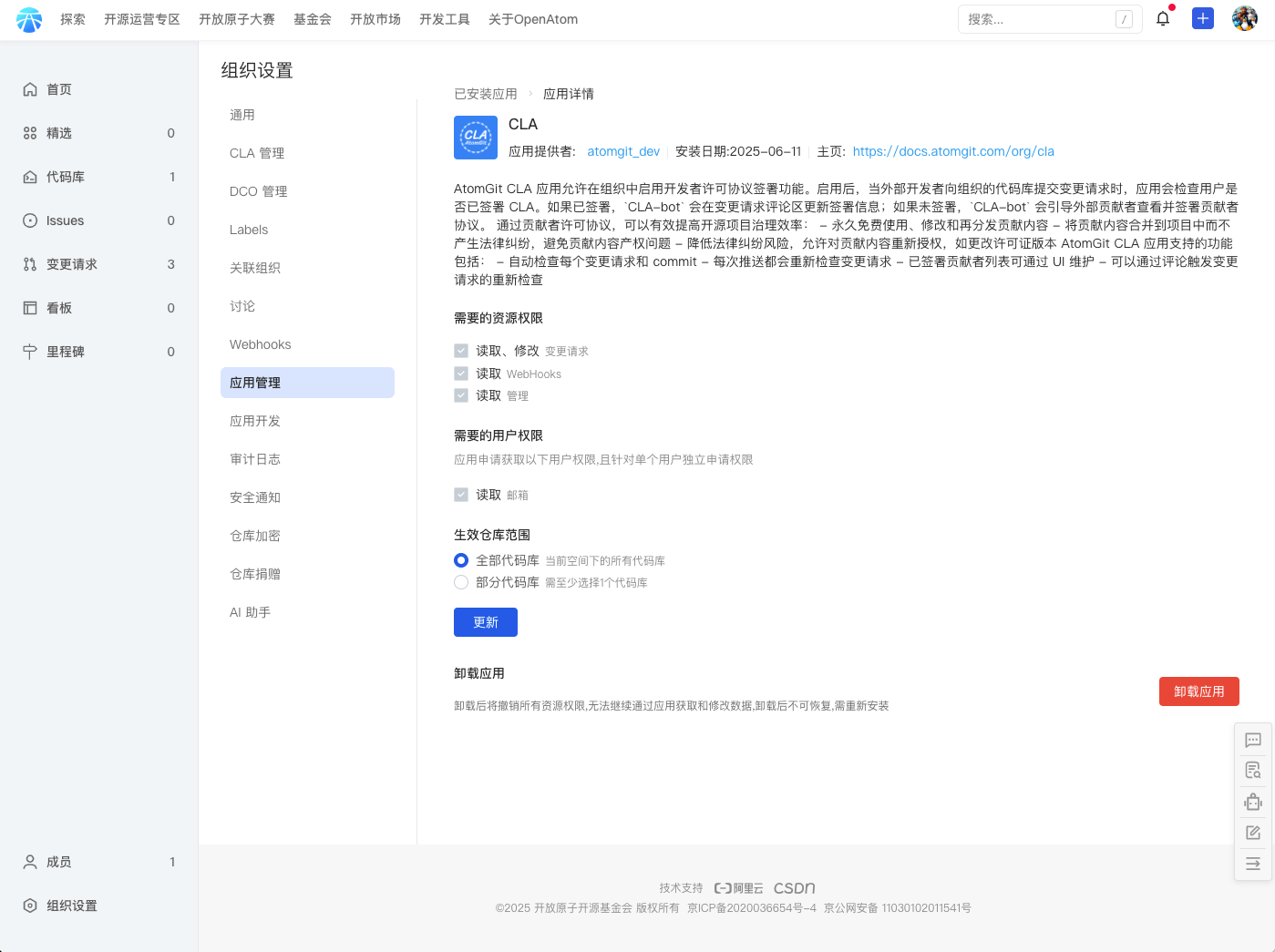The image size is (1275, 952).
Task: Toggle the 读取 WebHooks checkbox
Action: pos(461,374)
